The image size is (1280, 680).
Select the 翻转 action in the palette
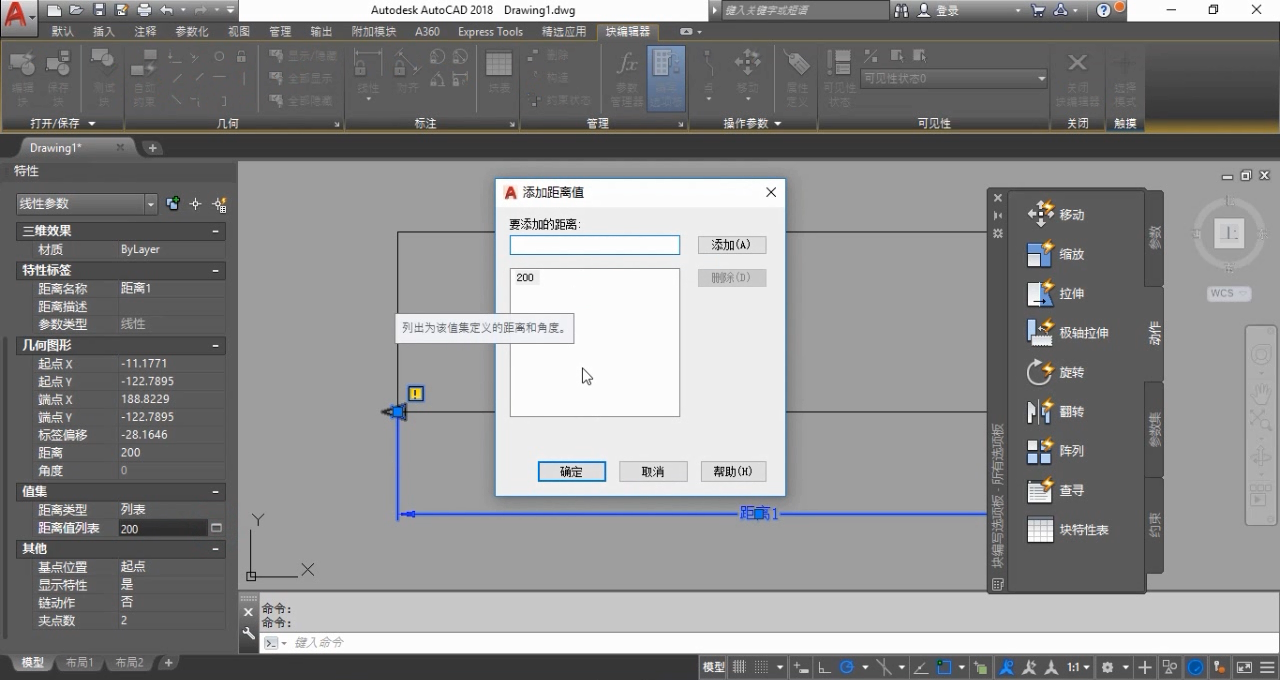point(1056,412)
